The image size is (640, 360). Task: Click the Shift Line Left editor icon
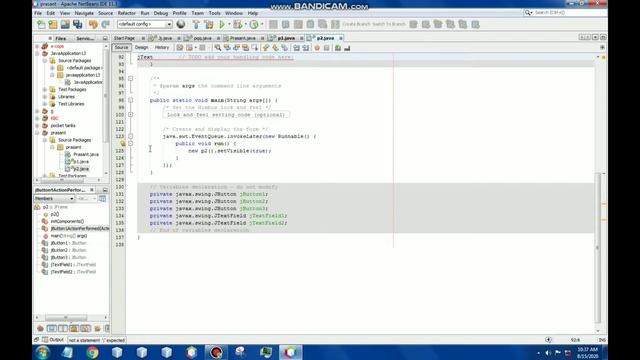click(297, 48)
